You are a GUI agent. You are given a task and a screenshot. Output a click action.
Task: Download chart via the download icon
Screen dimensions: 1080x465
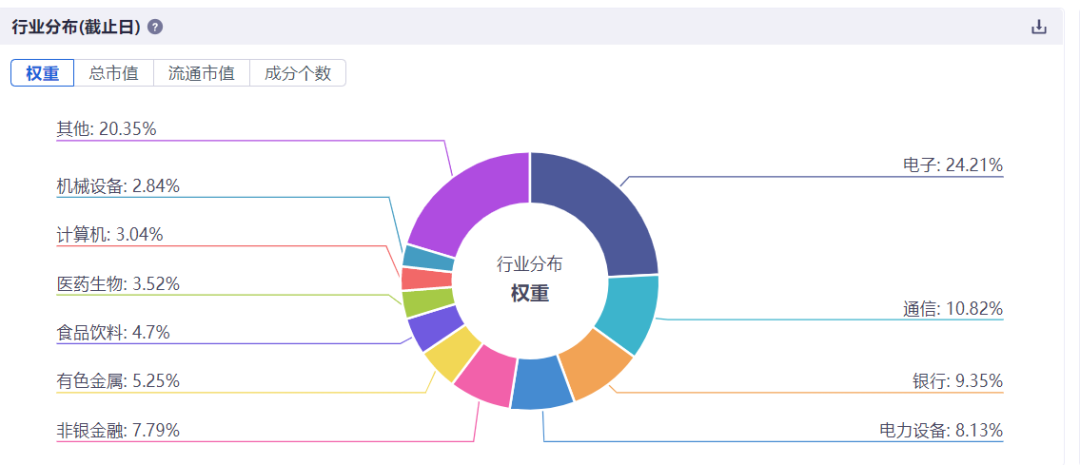(1039, 28)
